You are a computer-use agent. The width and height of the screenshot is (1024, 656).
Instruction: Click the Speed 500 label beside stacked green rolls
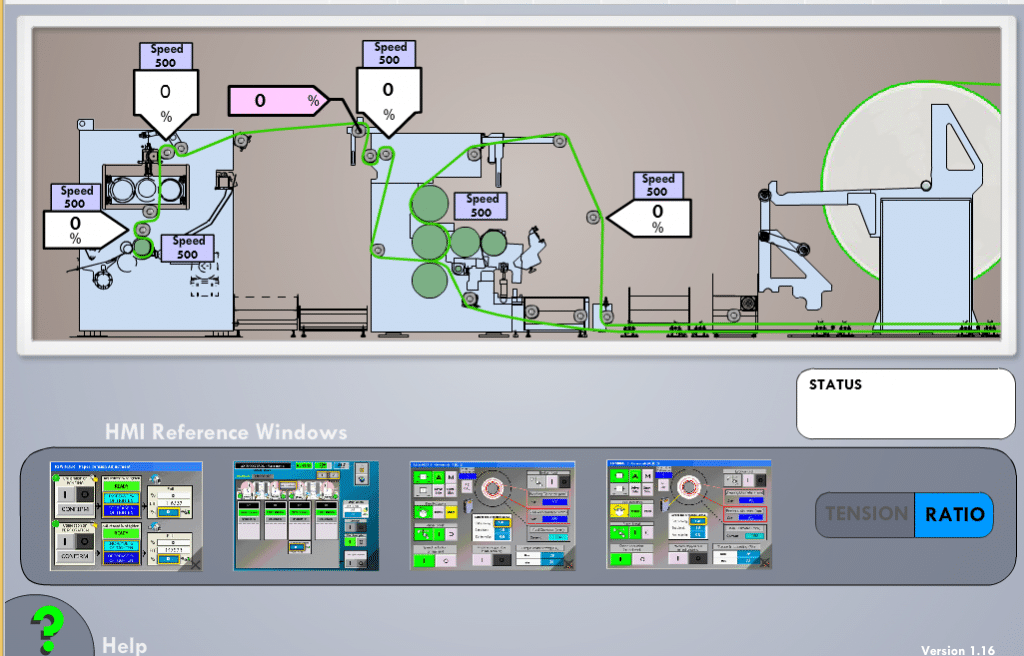pyautogui.click(x=481, y=205)
